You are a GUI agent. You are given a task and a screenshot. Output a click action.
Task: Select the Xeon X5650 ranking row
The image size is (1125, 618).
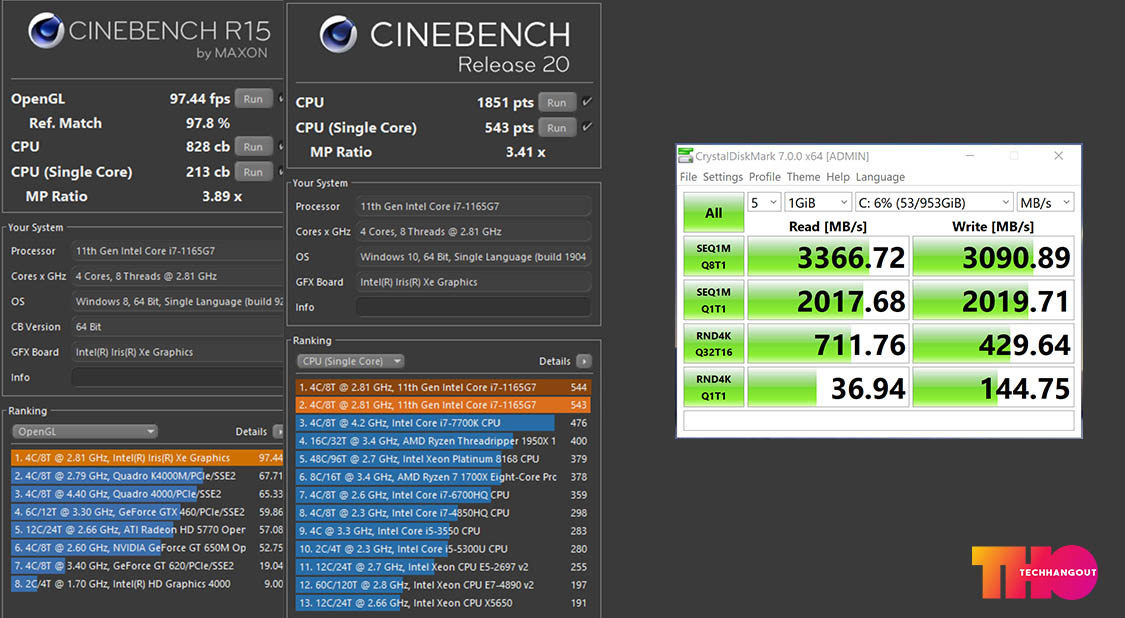pyautogui.click(x=443, y=603)
